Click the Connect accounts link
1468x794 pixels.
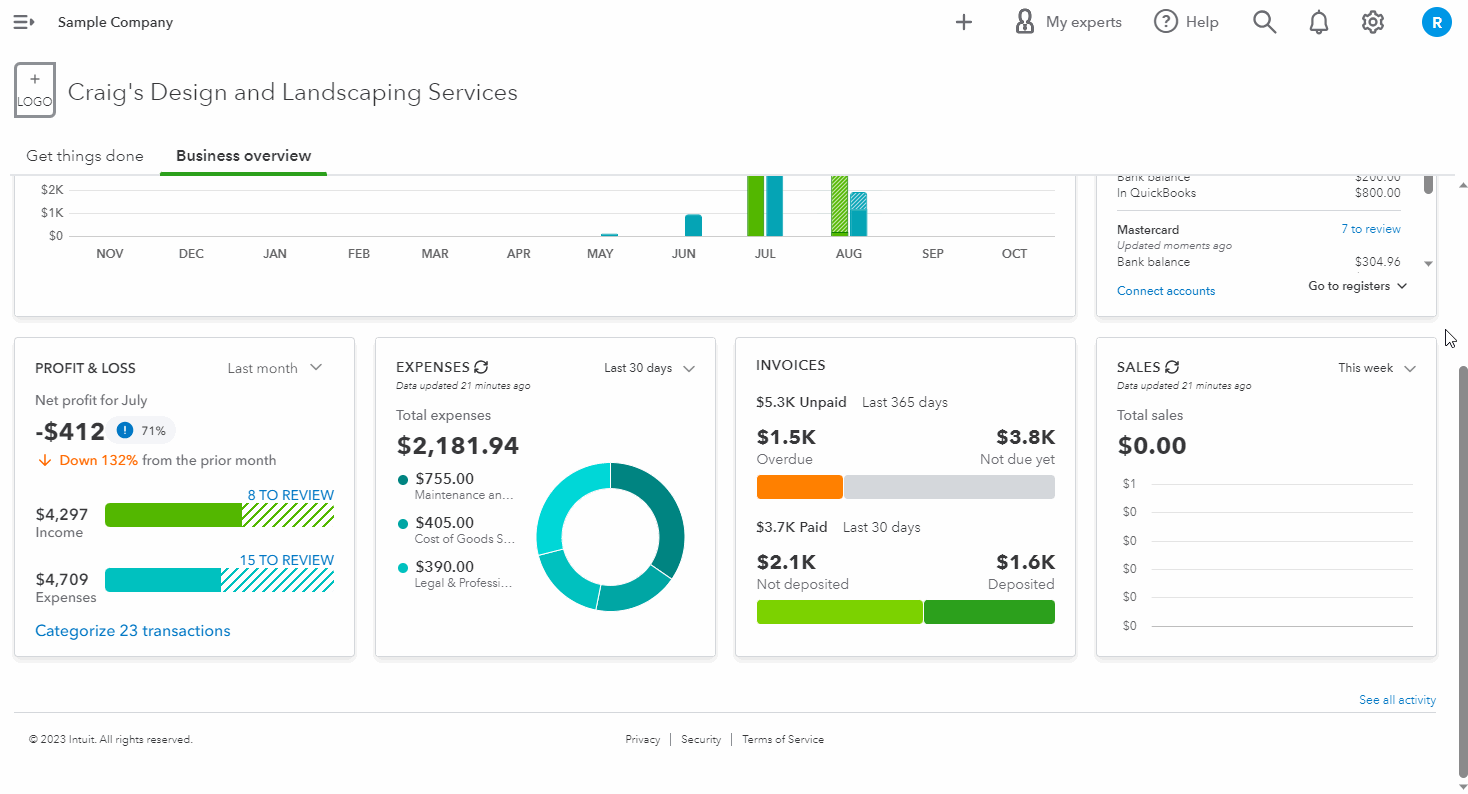[x=1166, y=291]
